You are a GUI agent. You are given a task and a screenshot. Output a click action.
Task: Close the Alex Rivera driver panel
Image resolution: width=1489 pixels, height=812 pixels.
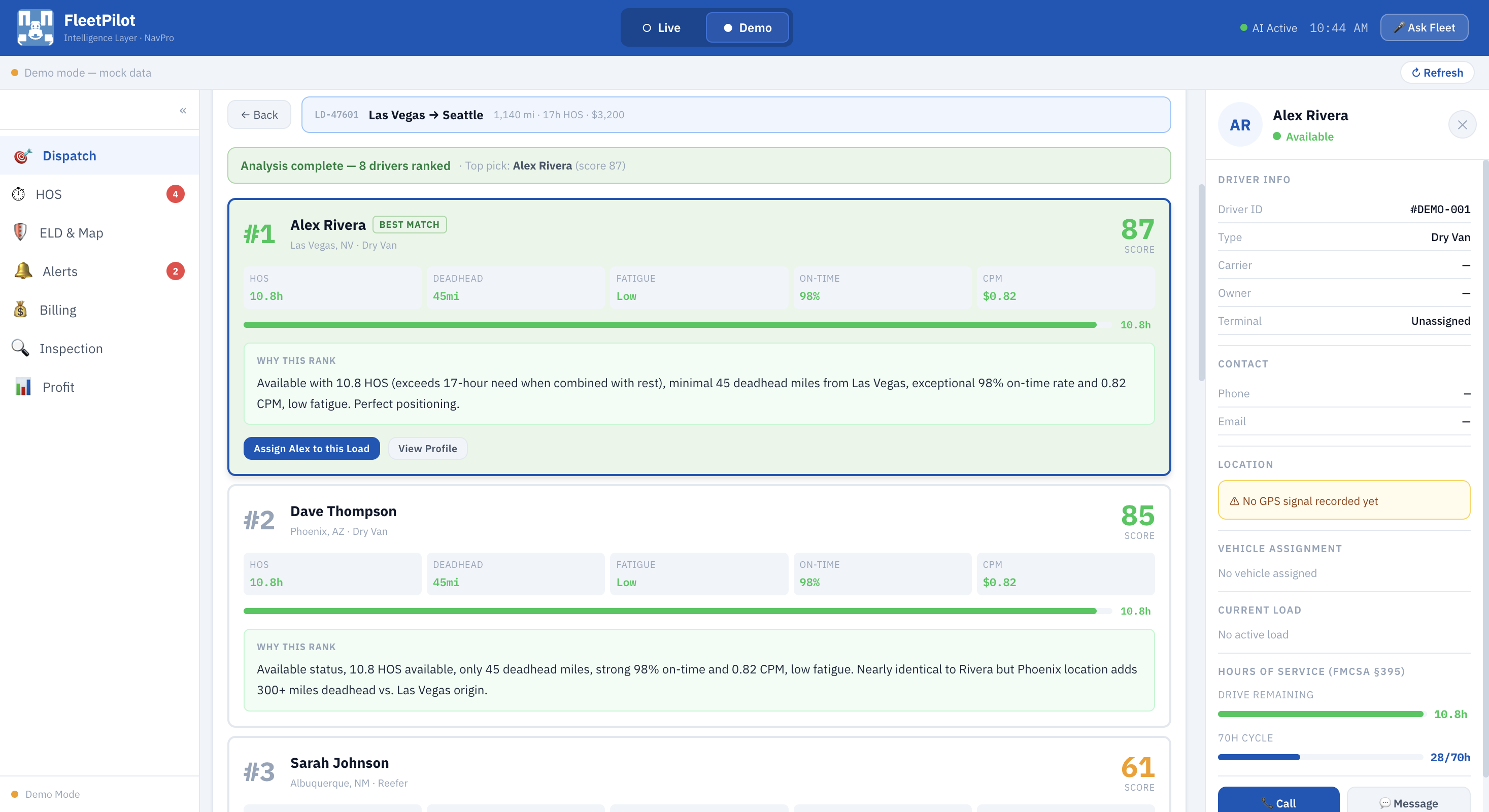coord(1462,125)
